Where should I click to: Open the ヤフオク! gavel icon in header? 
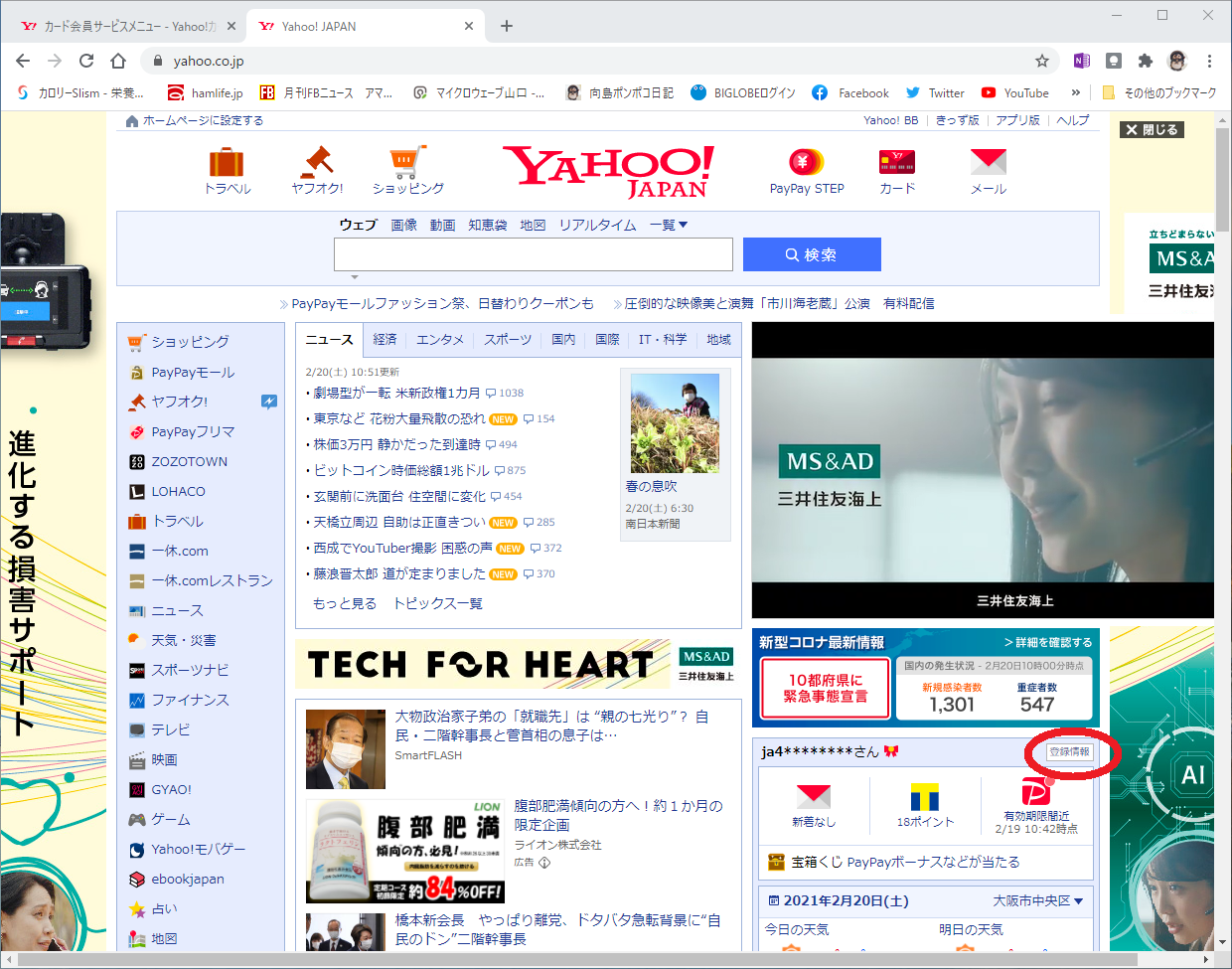(x=317, y=163)
